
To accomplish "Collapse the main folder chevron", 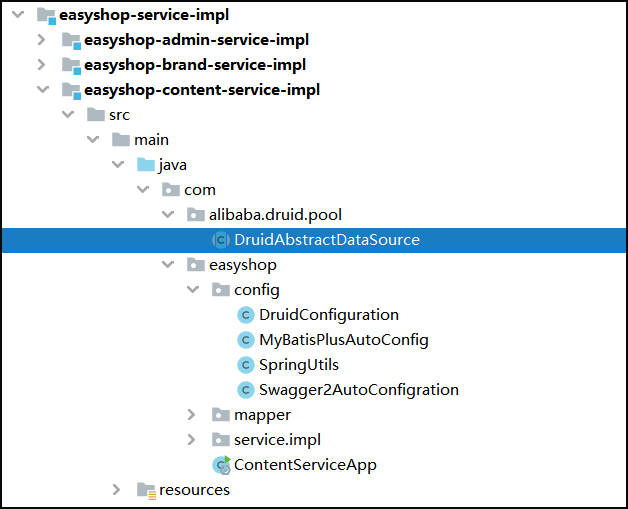I will click(93, 139).
